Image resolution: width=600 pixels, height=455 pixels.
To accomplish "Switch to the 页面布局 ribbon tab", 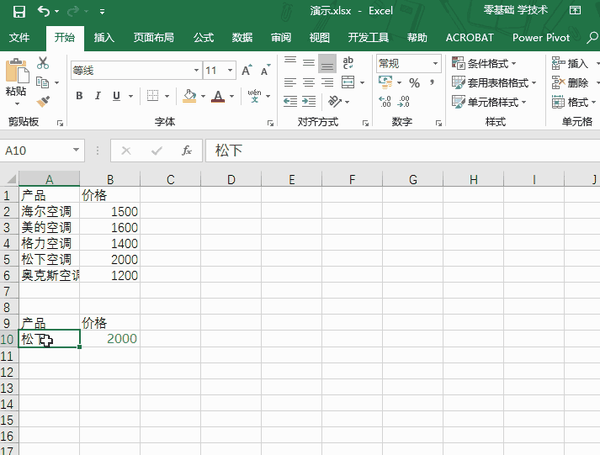I will [153, 38].
